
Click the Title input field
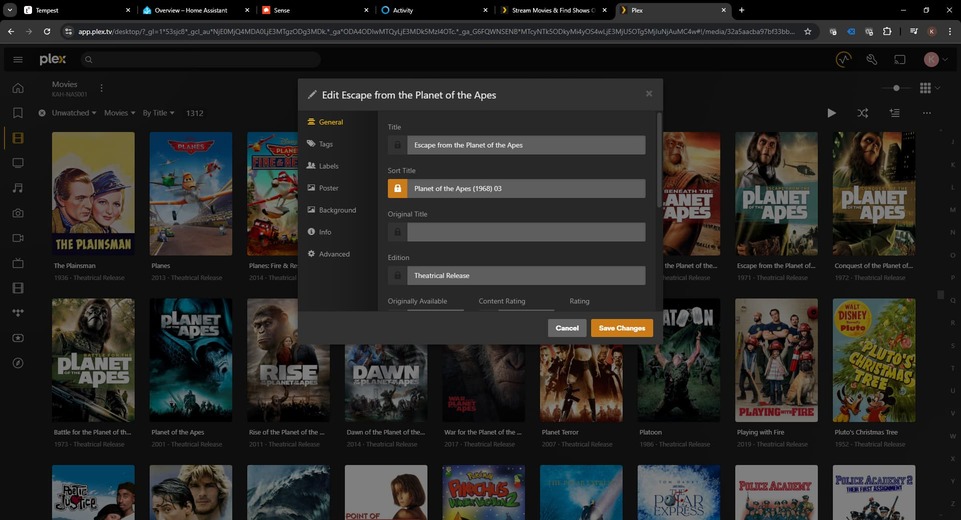[526, 145]
